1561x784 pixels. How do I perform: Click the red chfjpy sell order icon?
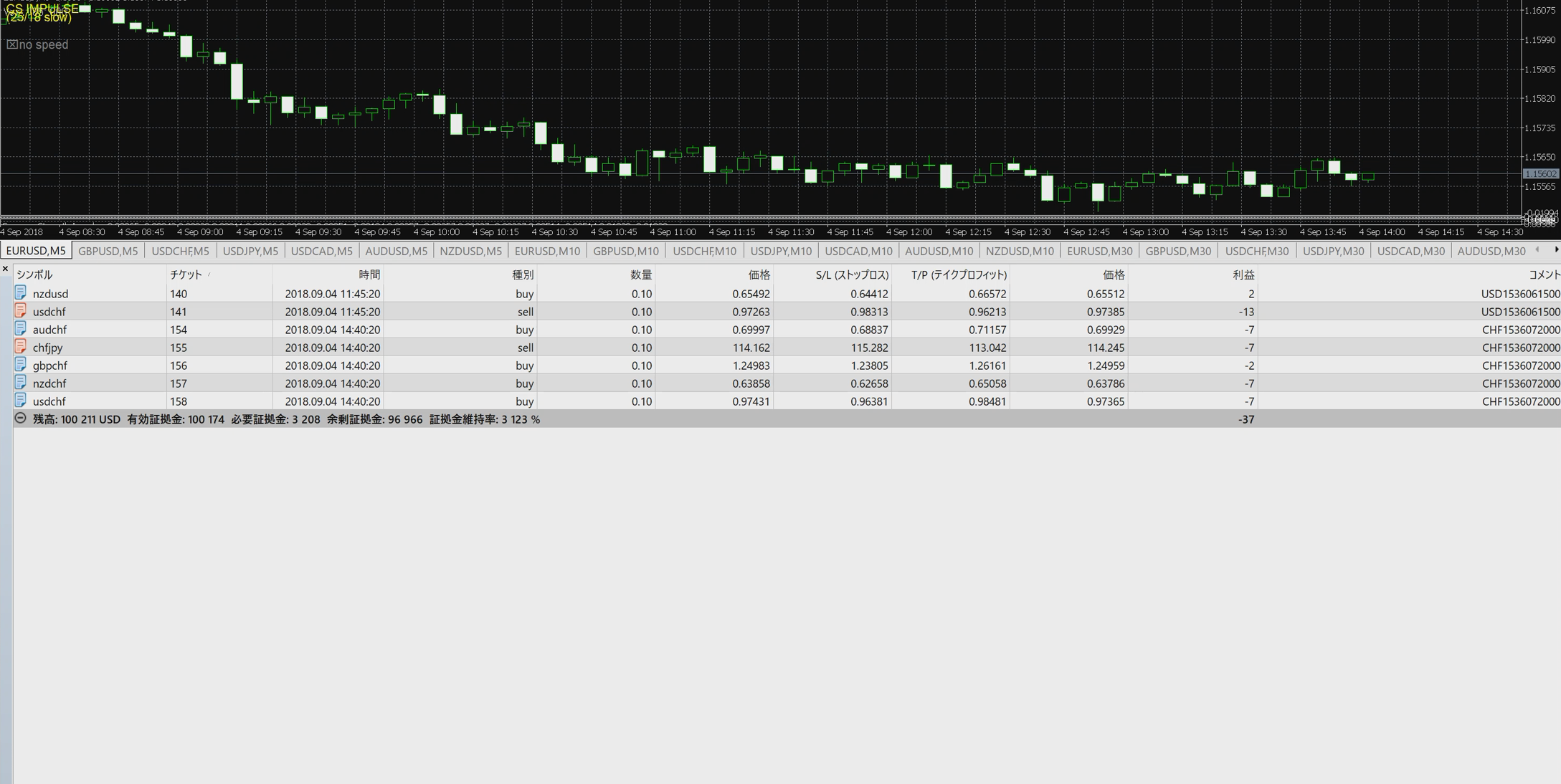[x=20, y=347]
